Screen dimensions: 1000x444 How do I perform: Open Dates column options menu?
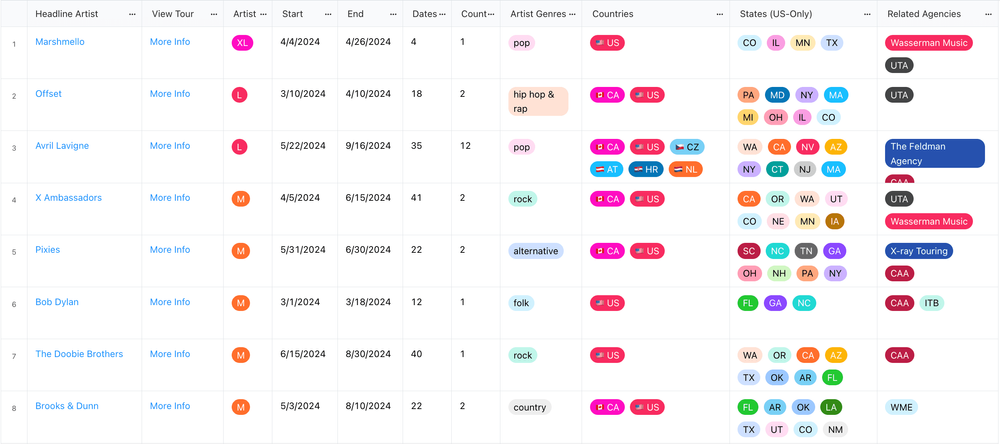[442, 14]
